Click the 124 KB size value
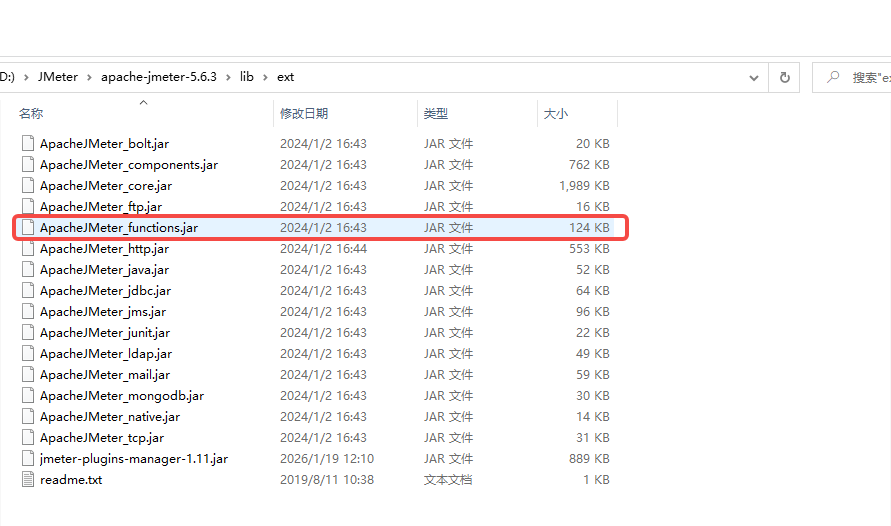The height and width of the screenshot is (526, 891). 589,228
